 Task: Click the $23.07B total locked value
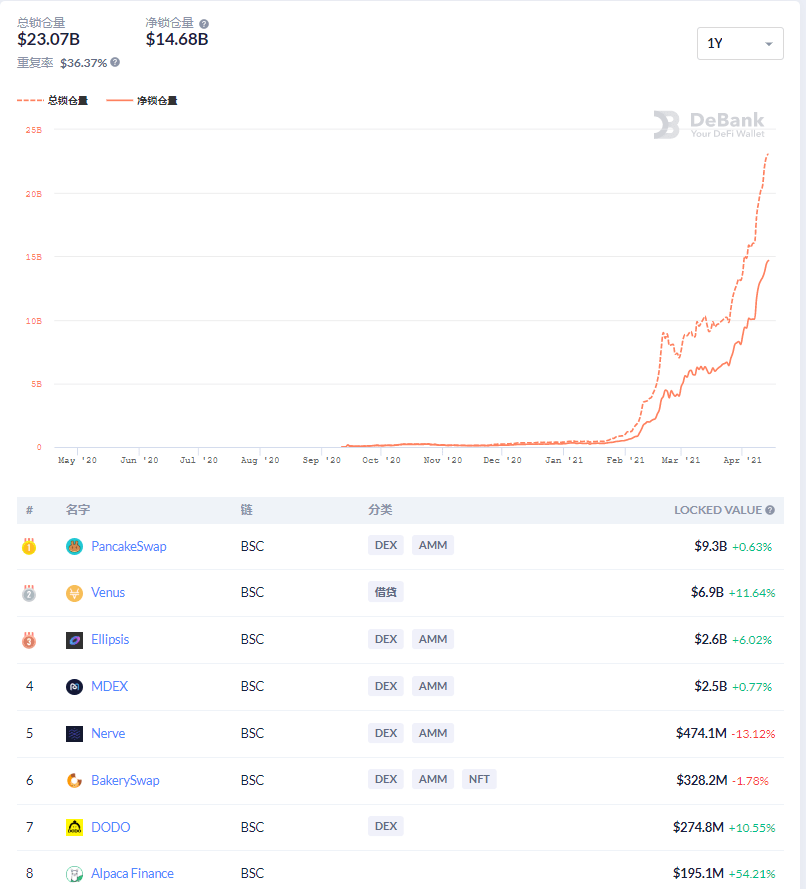coord(48,39)
